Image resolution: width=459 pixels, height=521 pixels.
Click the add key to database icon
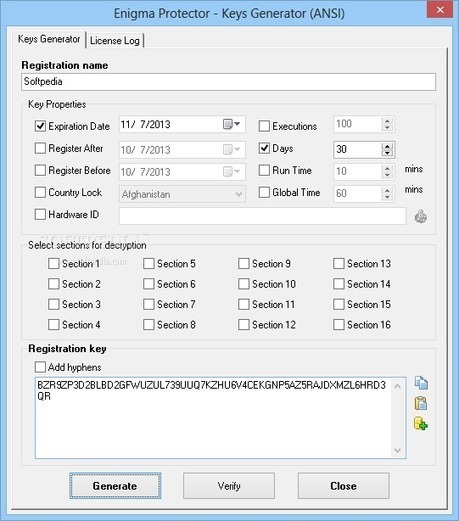(x=421, y=424)
